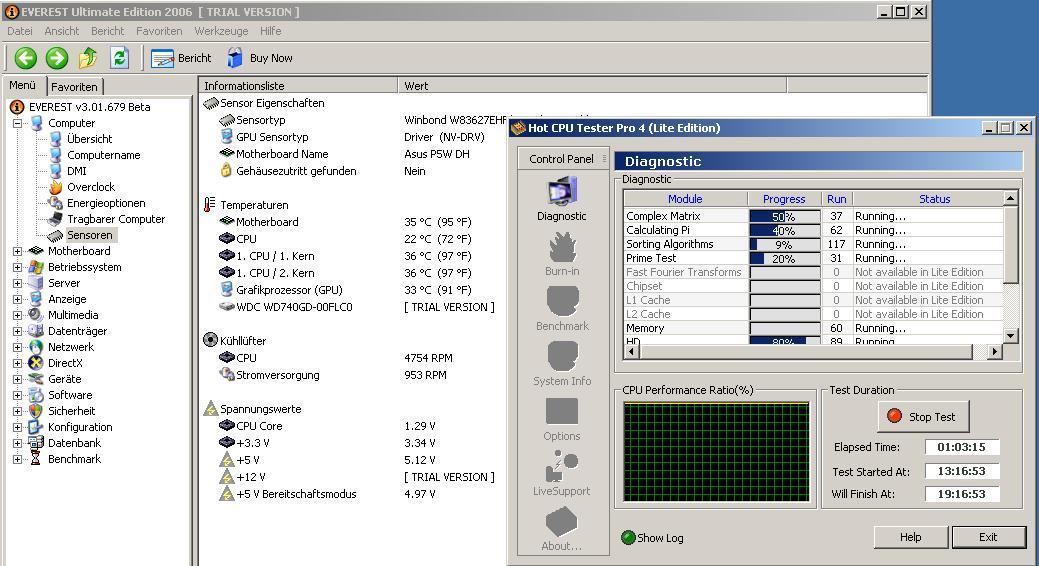Viewport: 1039px width, 566px height.
Task: Click the Help button in Hot CPU Tester
Action: pyautogui.click(x=910, y=537)
